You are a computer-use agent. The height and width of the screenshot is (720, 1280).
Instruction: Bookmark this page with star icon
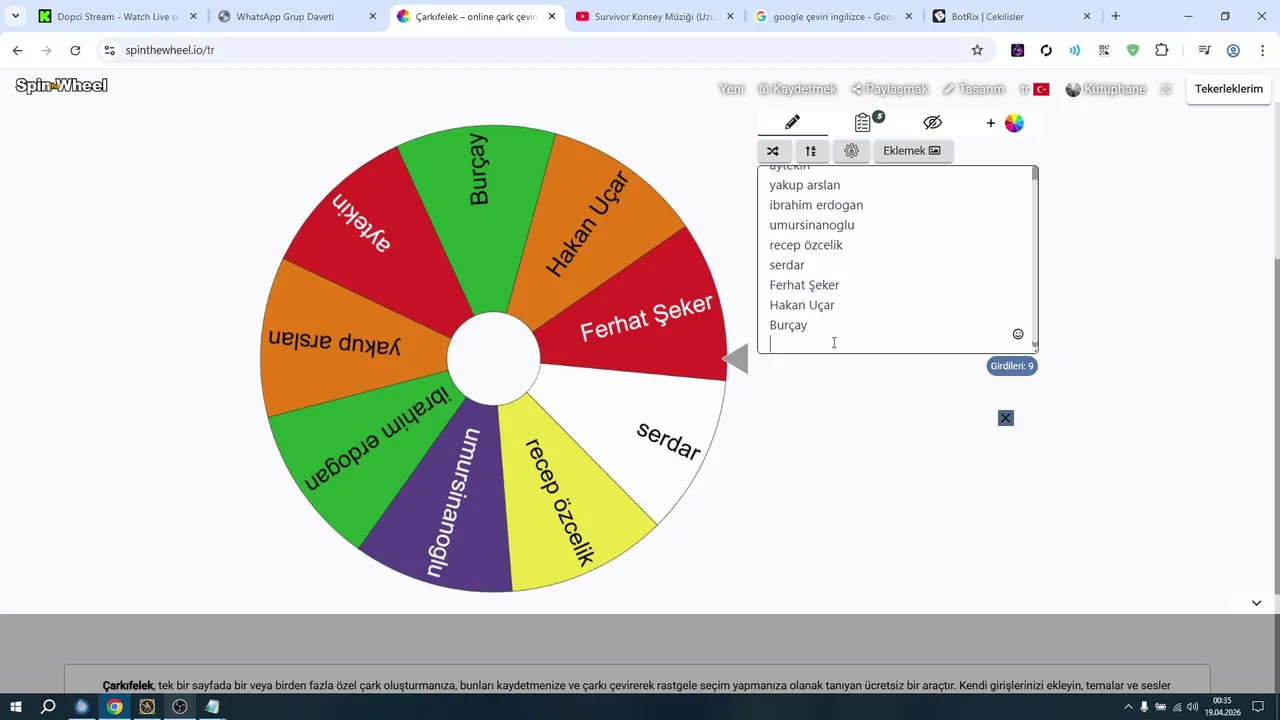(x=977, y=51)
